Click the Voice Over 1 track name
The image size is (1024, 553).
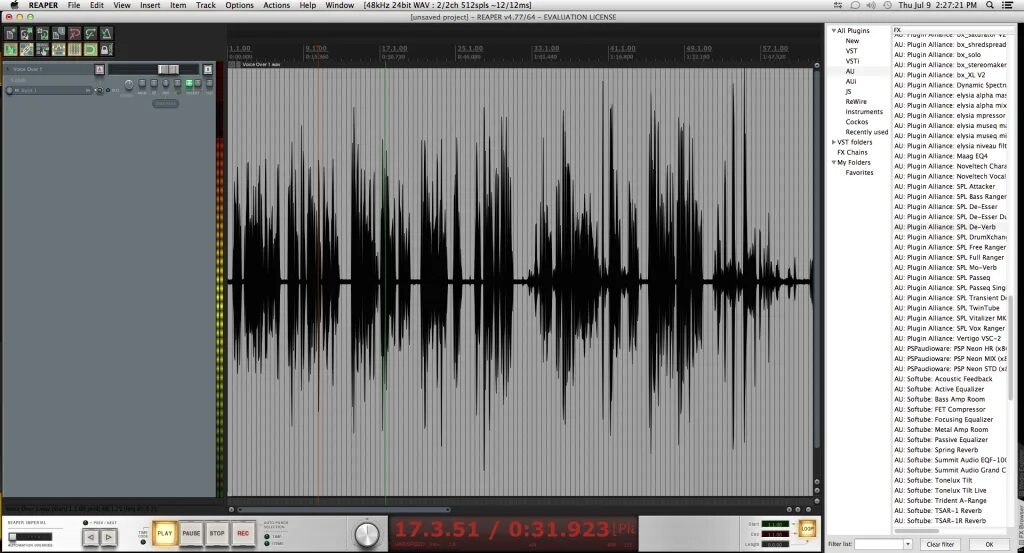[x=27, y=69]
